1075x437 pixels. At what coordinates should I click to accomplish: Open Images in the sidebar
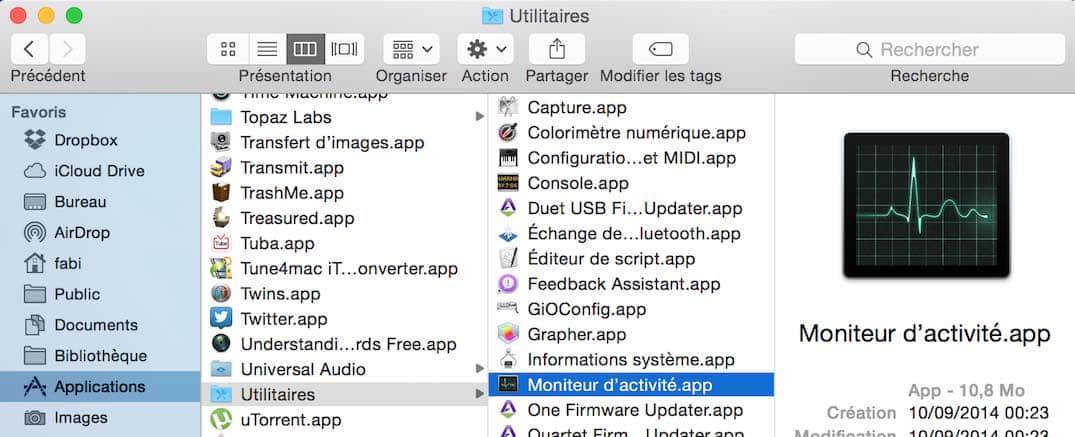100,417
